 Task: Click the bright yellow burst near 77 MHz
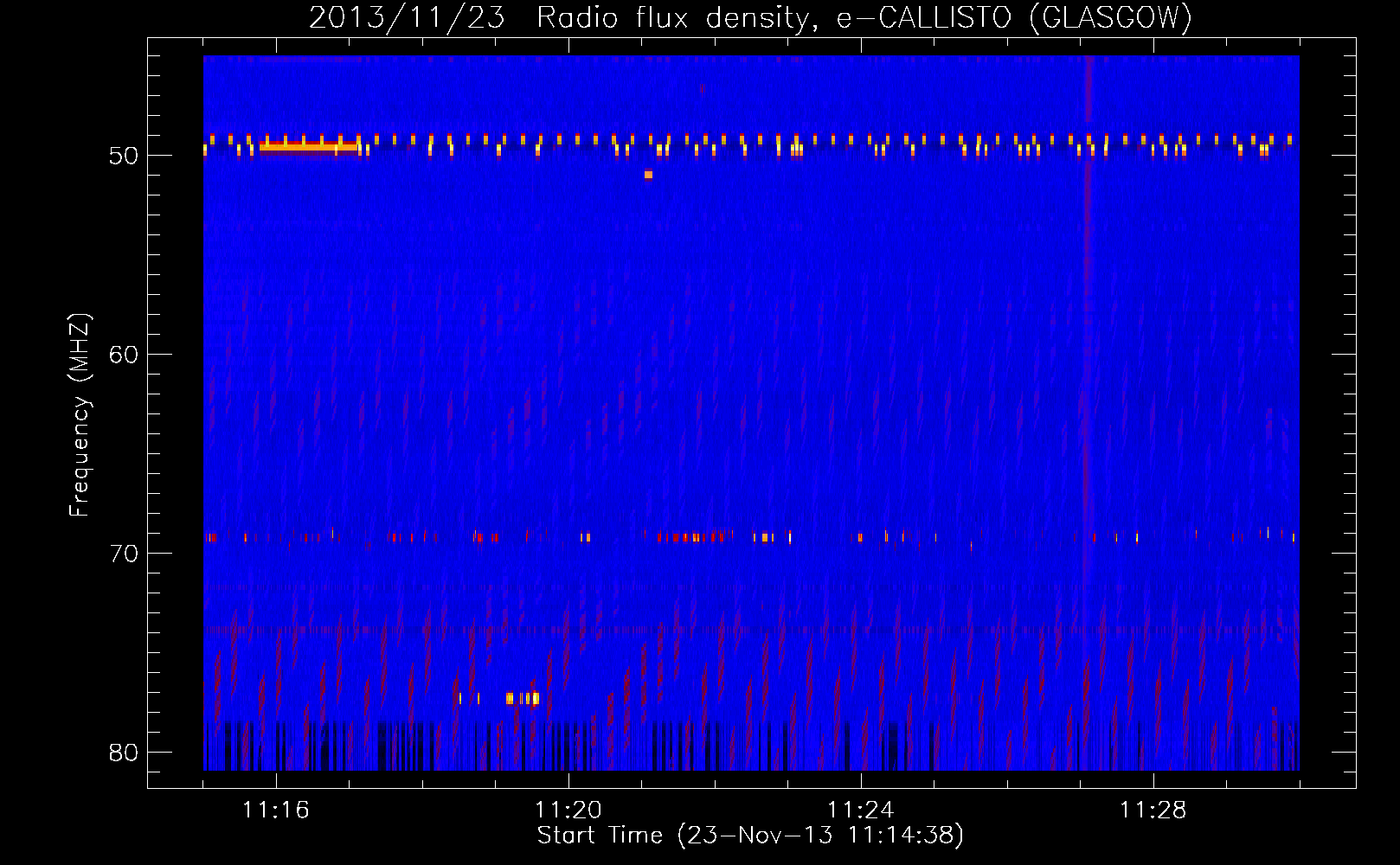point(523,698)
